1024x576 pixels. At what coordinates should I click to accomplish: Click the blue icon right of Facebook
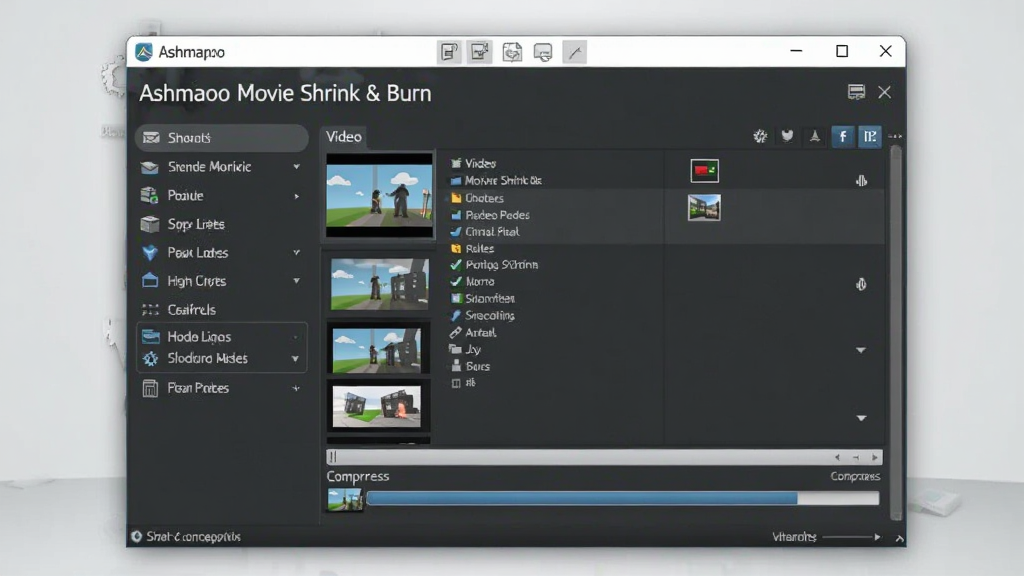click(x=870, y=136)
